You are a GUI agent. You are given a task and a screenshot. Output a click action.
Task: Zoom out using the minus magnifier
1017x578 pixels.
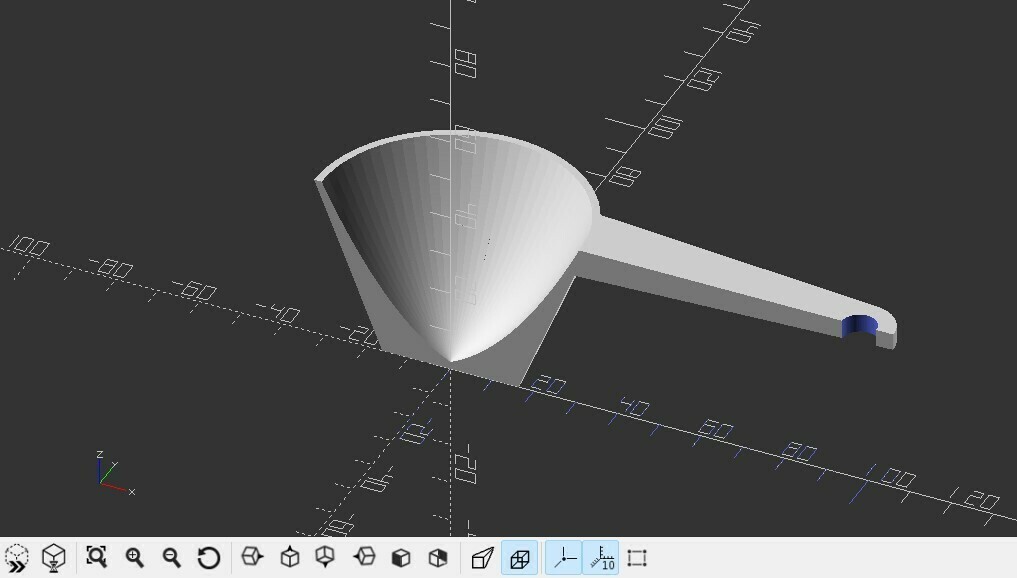pos(171,557)
